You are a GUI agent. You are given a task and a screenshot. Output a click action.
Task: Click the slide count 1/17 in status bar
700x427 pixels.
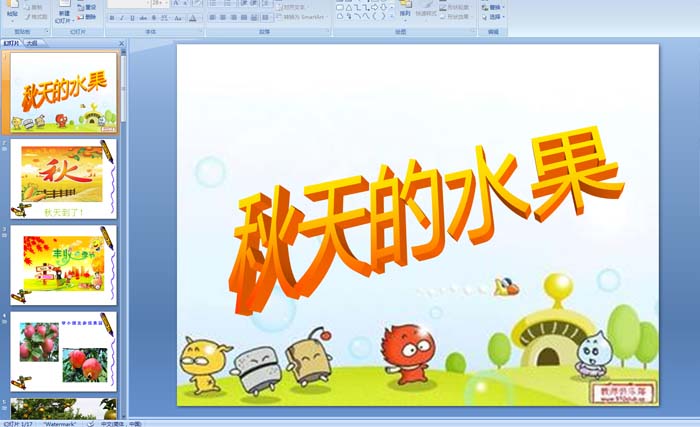18,423
